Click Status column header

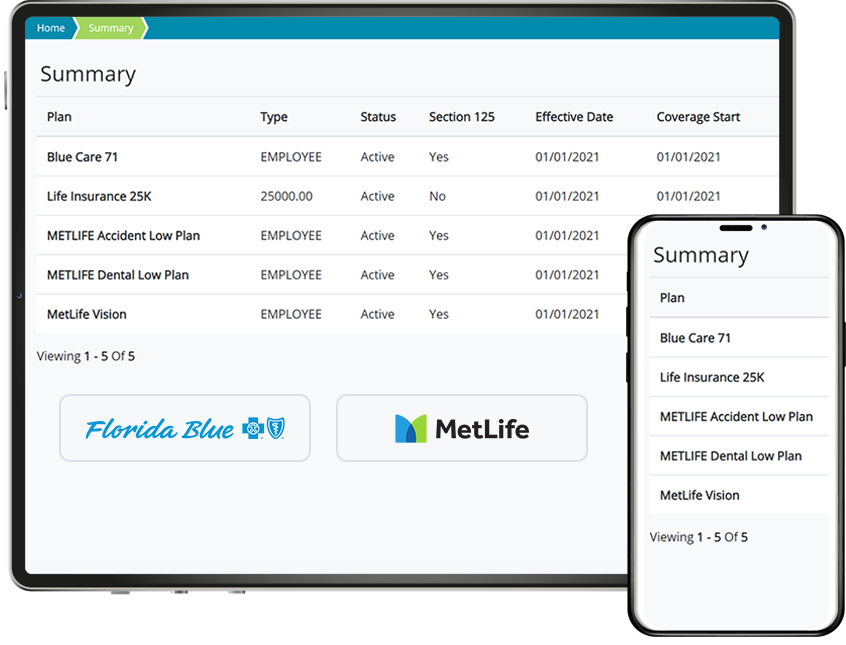point(378,117)
